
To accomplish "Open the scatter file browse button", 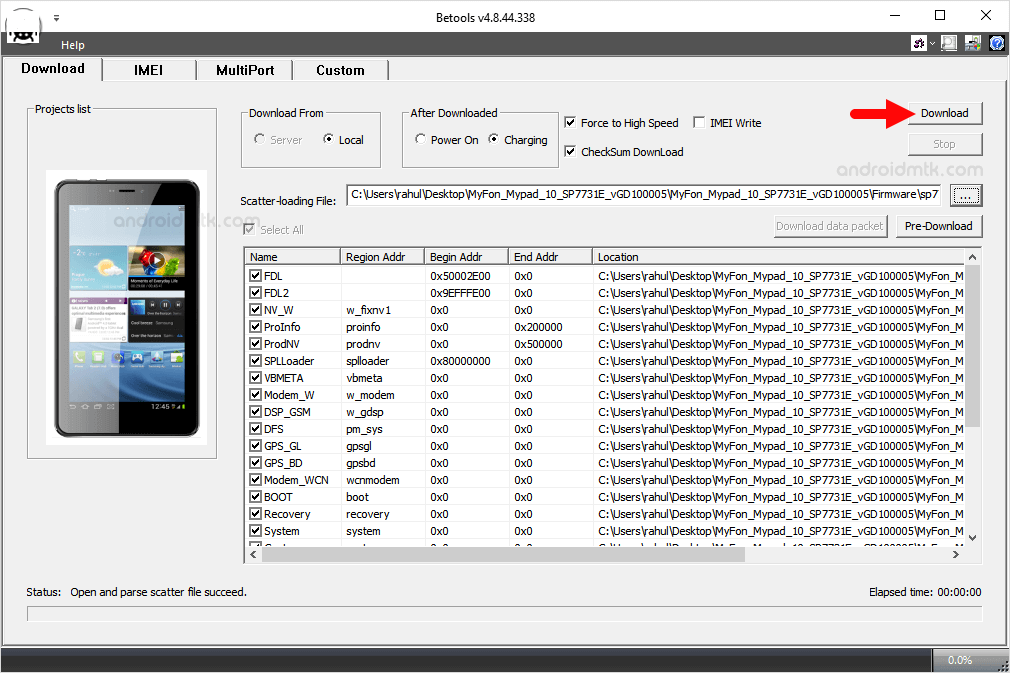I will [965, 196].
